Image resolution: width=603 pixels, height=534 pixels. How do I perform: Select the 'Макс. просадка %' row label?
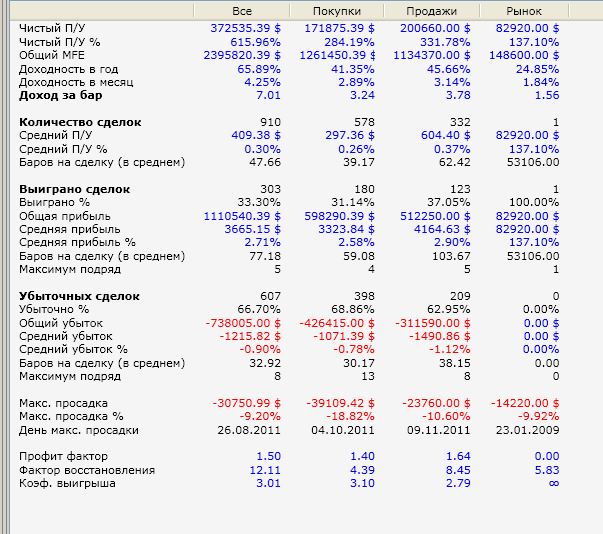71,416
